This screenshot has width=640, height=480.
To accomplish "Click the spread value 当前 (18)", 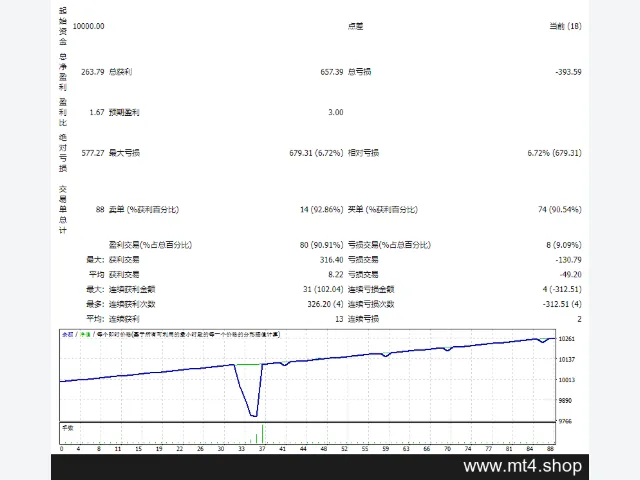I will [565, 26].
